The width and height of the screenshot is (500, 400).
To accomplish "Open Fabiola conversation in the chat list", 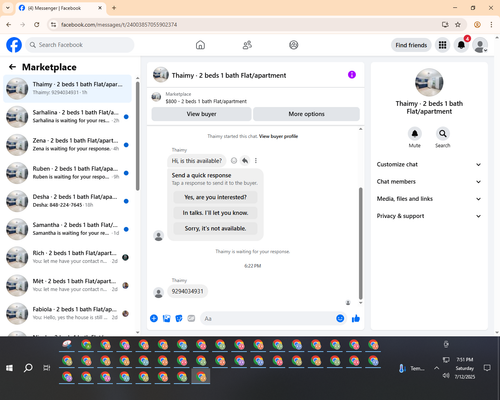I will [68, 314].
